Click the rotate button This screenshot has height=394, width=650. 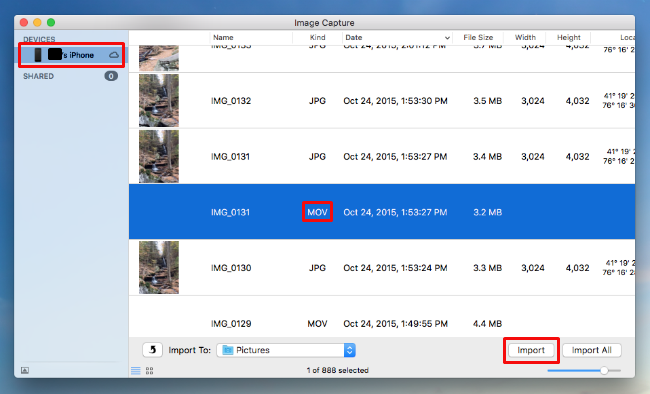pos(152,350)
